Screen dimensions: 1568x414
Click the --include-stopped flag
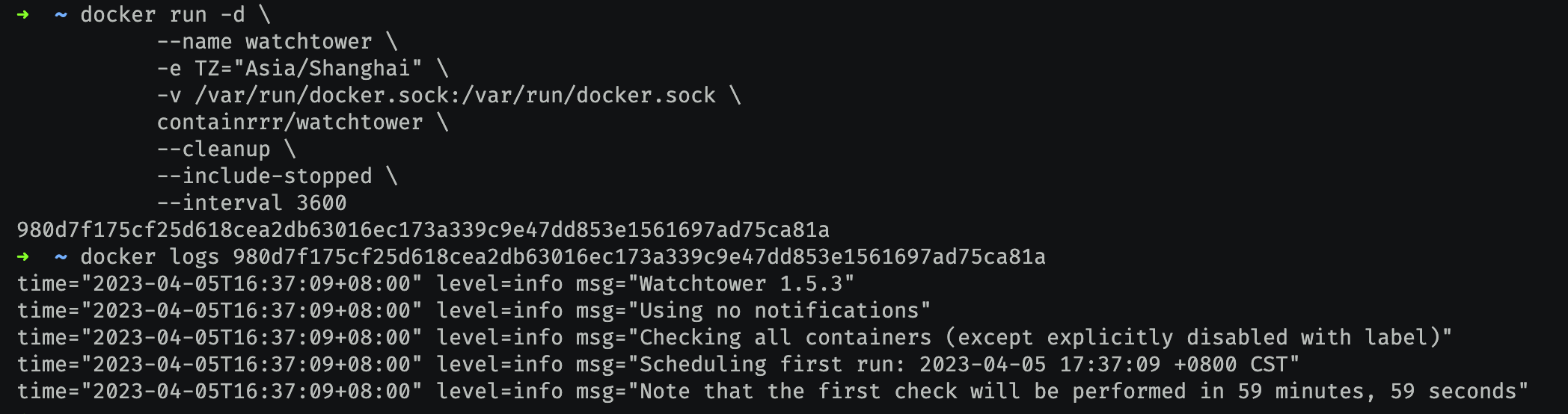[264, 176]
